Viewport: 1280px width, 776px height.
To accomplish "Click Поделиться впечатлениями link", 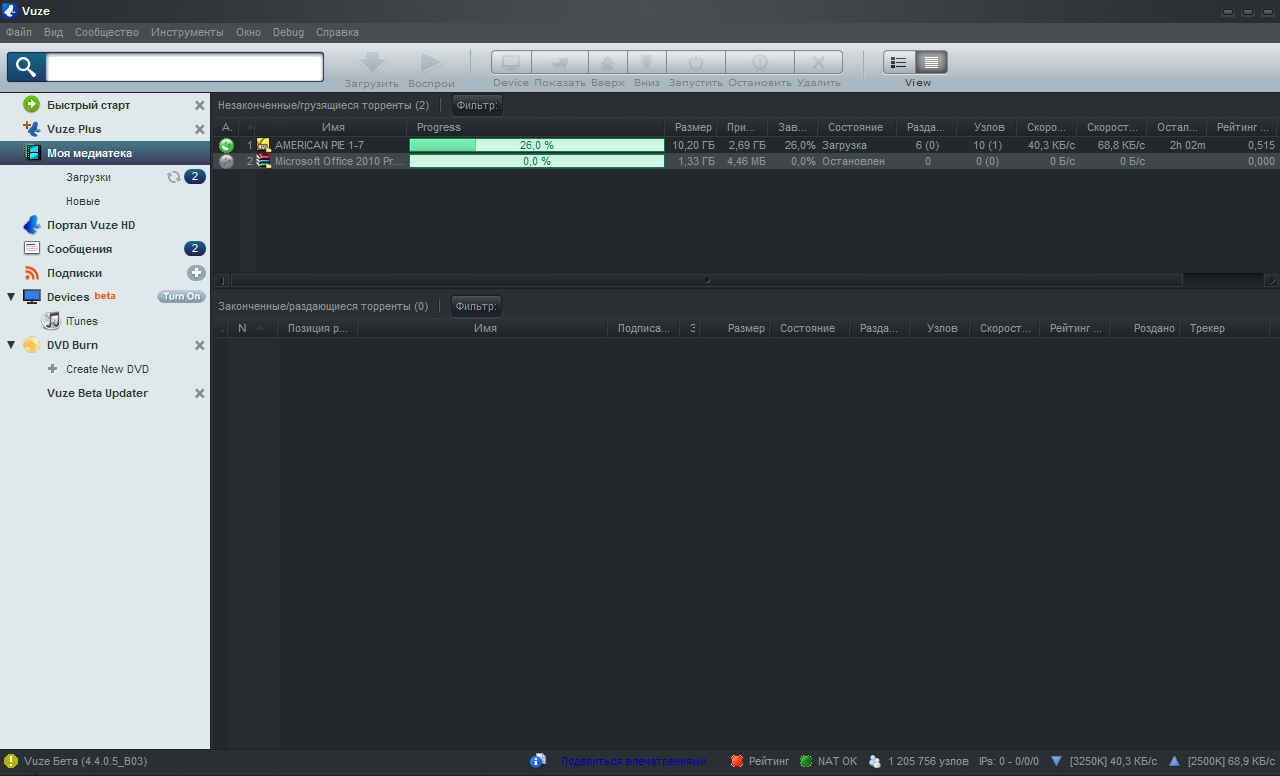I will click(633, 761).
